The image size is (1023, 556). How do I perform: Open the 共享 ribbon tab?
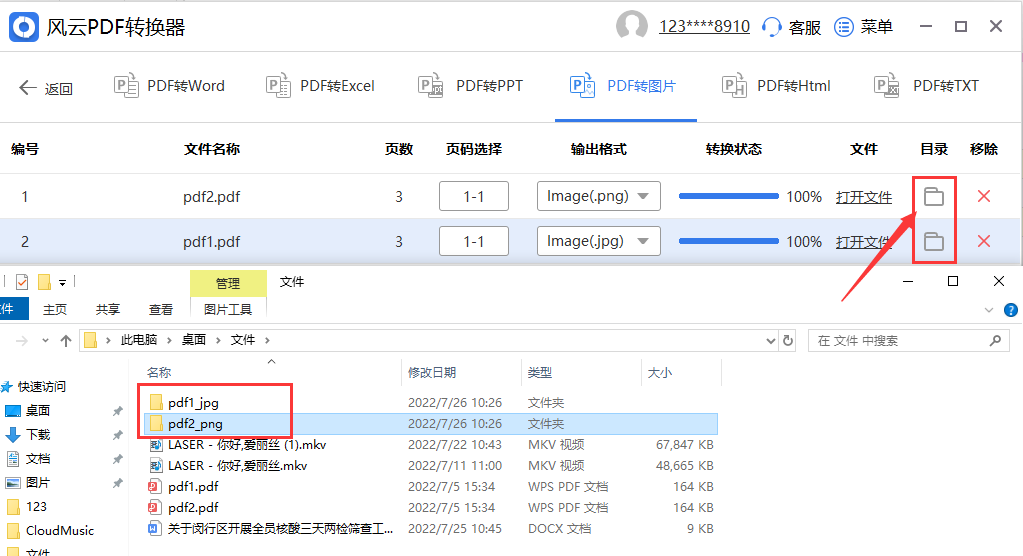[108, 309]
